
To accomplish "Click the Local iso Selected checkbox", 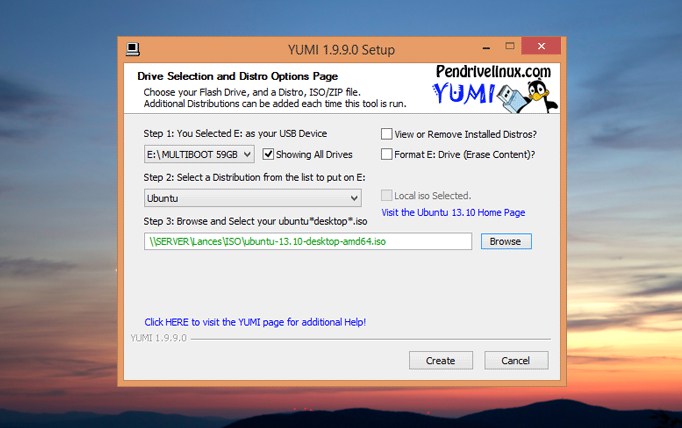I will pos(386,195).
